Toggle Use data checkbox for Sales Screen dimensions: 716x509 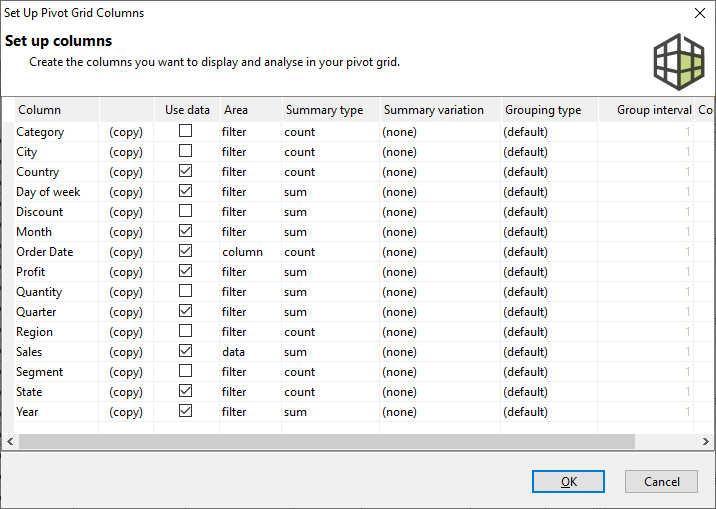point(185,351)
